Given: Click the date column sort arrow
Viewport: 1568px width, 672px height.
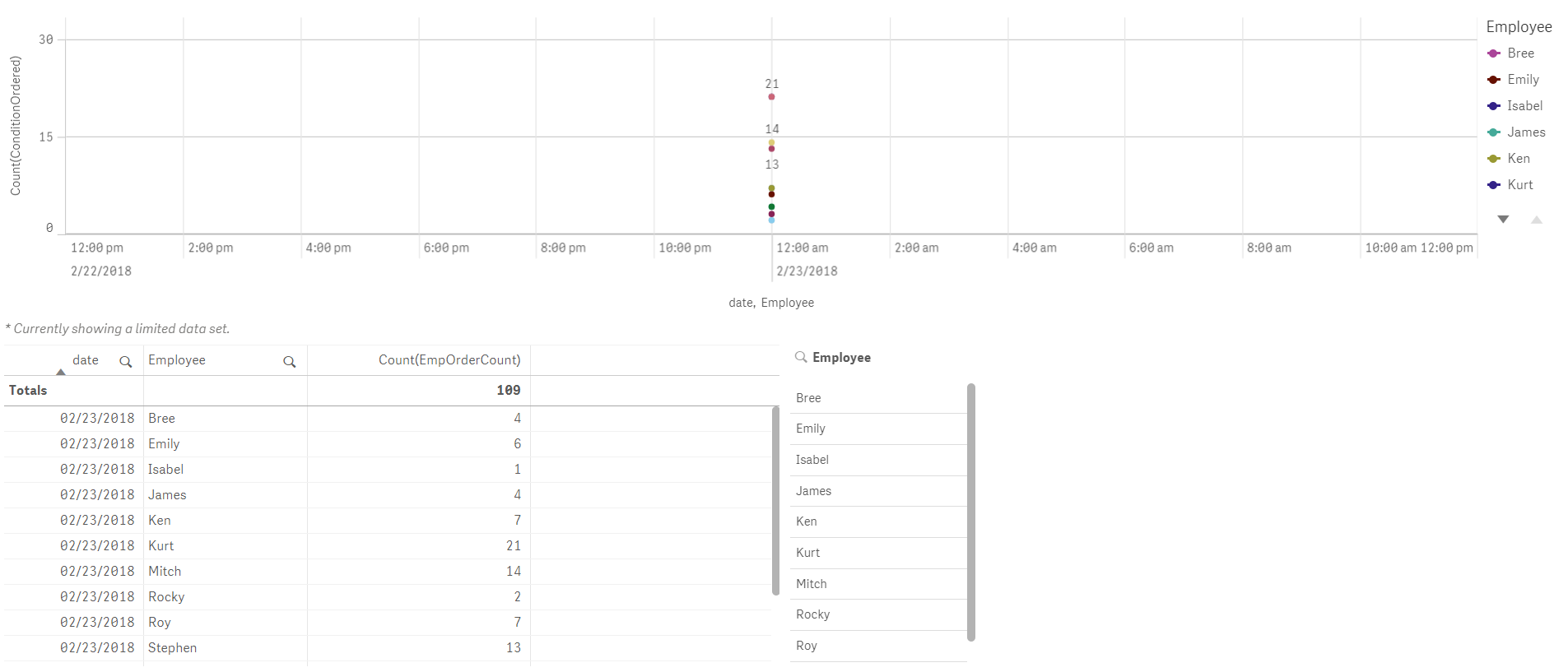Looking at the screenshot, I should point(61,372).
